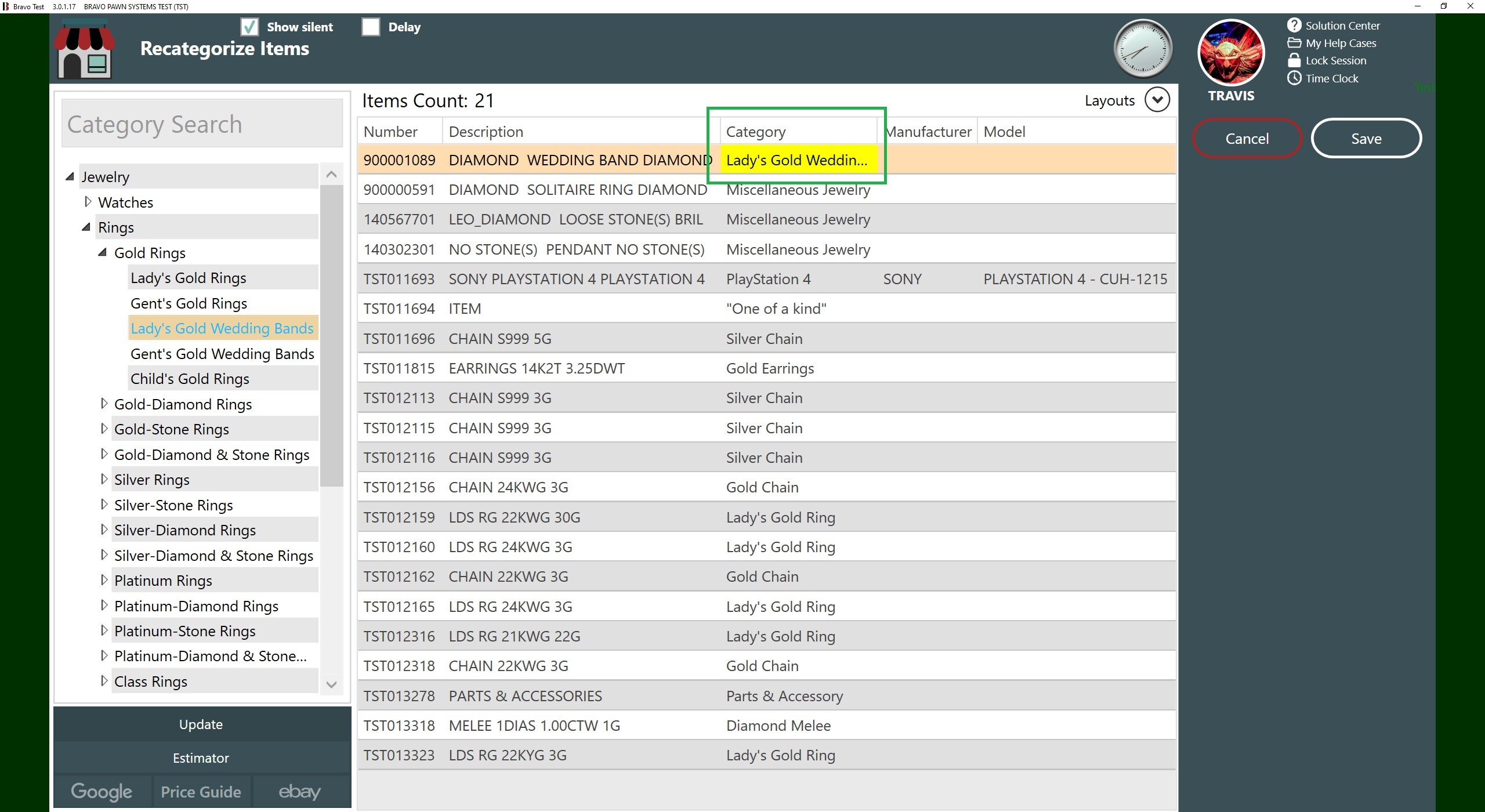Click the Update button
The height and width of the screenshot is (812, 1485).
(201, 724)
